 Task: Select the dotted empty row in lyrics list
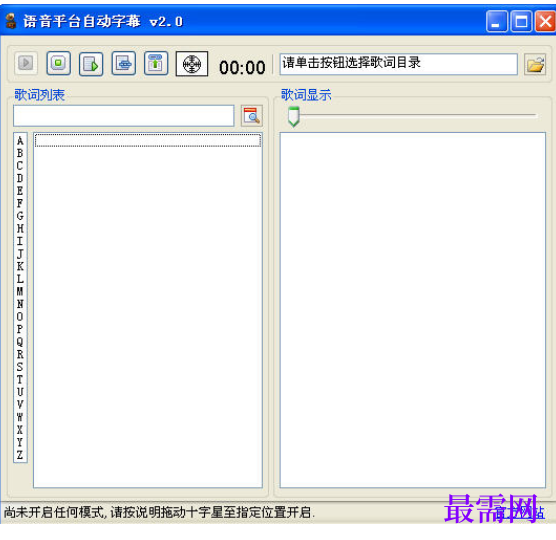148,140
